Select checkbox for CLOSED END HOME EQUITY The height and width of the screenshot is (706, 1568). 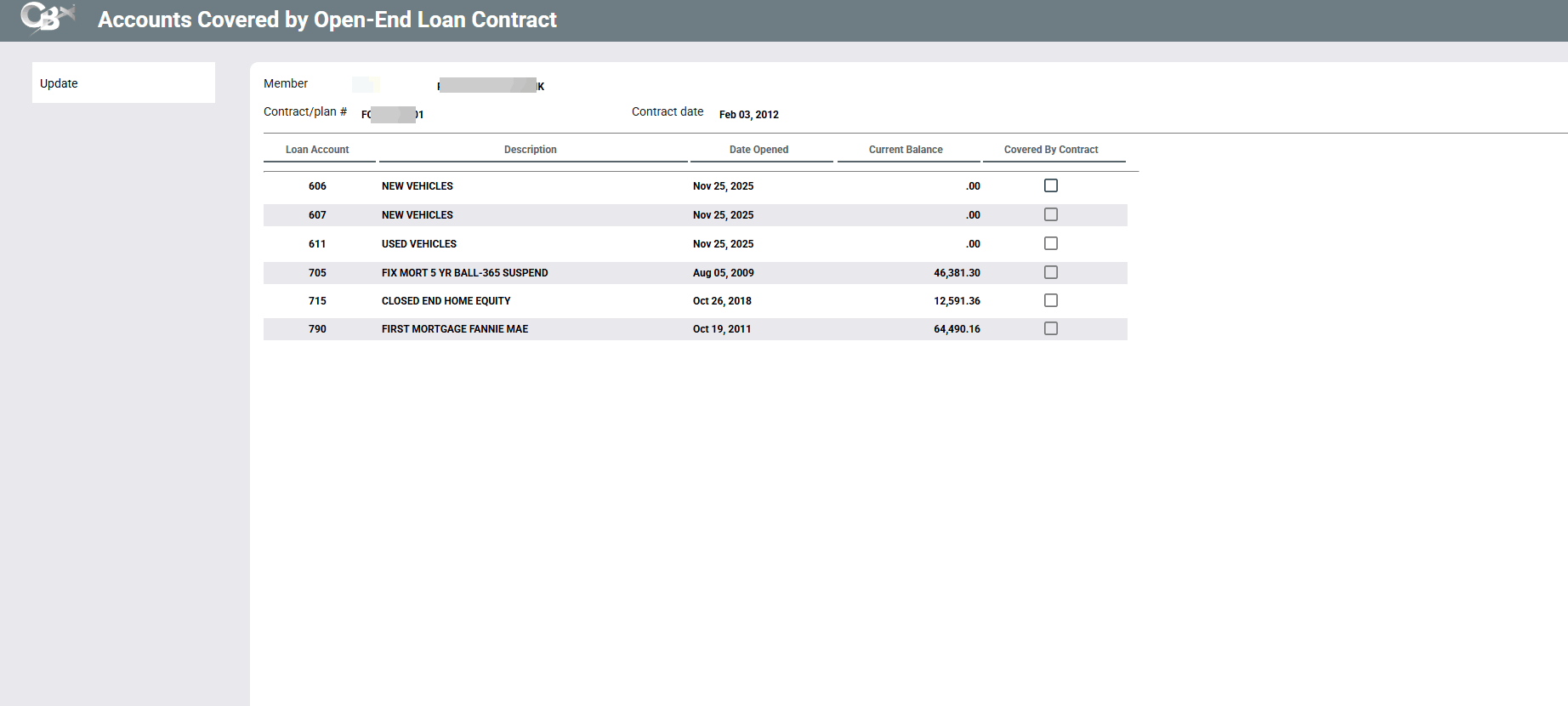click(1051, 300)
